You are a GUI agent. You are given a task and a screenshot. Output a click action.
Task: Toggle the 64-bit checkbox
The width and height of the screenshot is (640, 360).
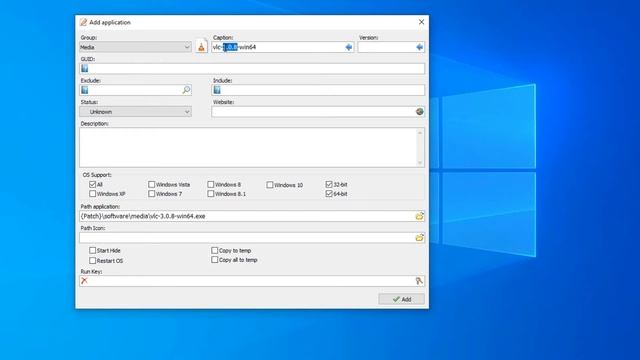(329, 194)
